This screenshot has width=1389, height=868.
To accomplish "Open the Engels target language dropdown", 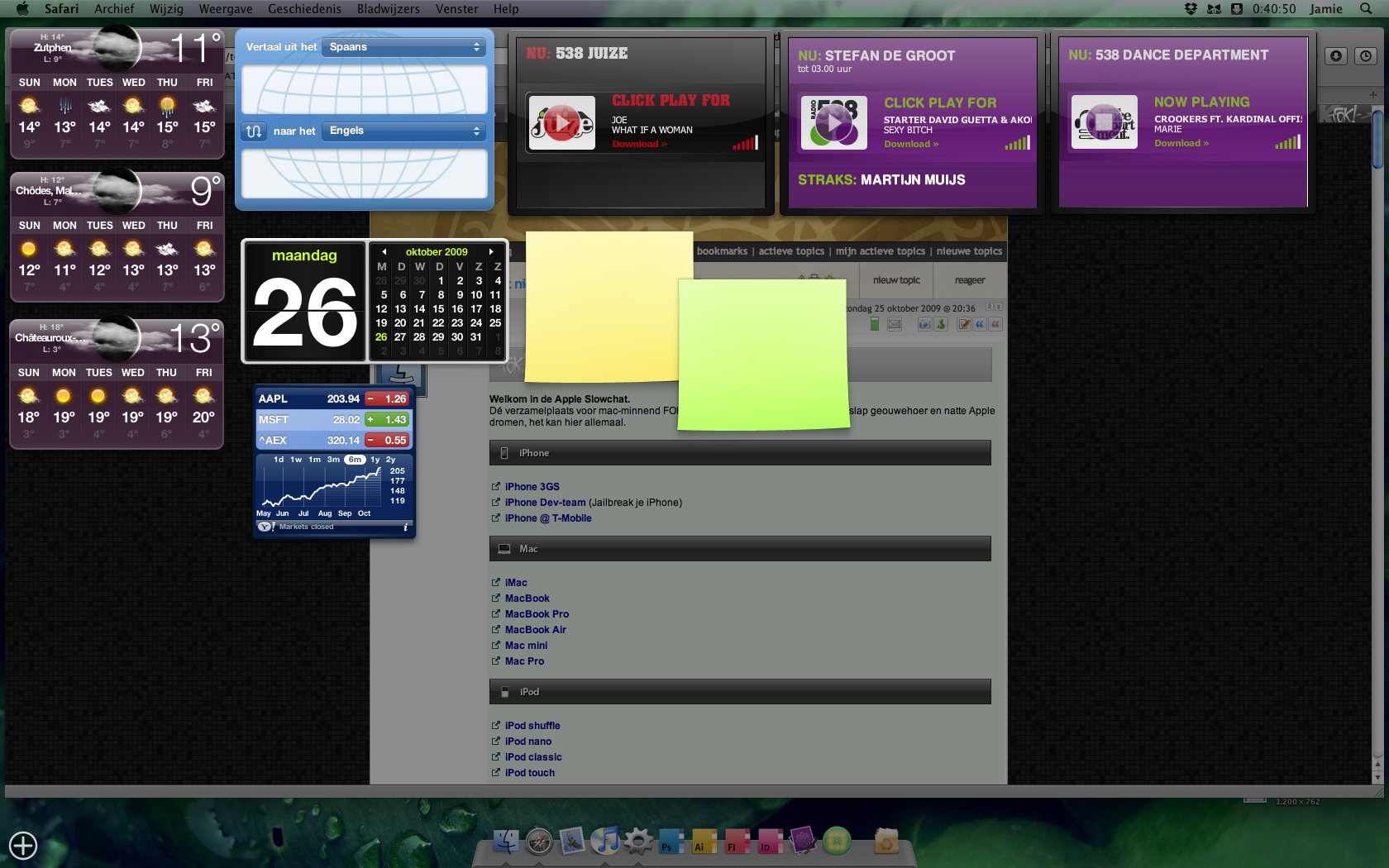I will 403,131.
